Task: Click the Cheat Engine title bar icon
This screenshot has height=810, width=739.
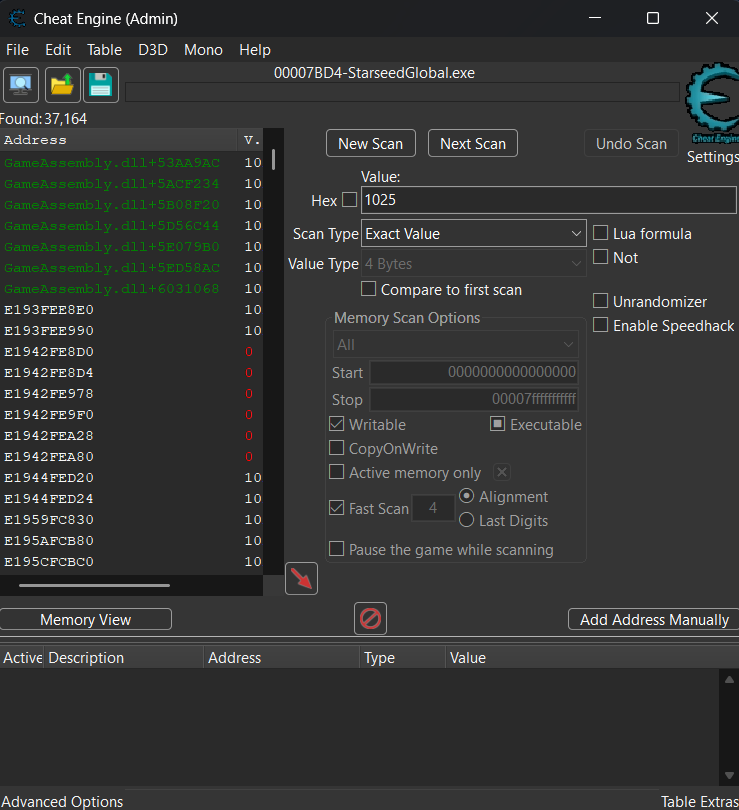Action: point(18,18)
